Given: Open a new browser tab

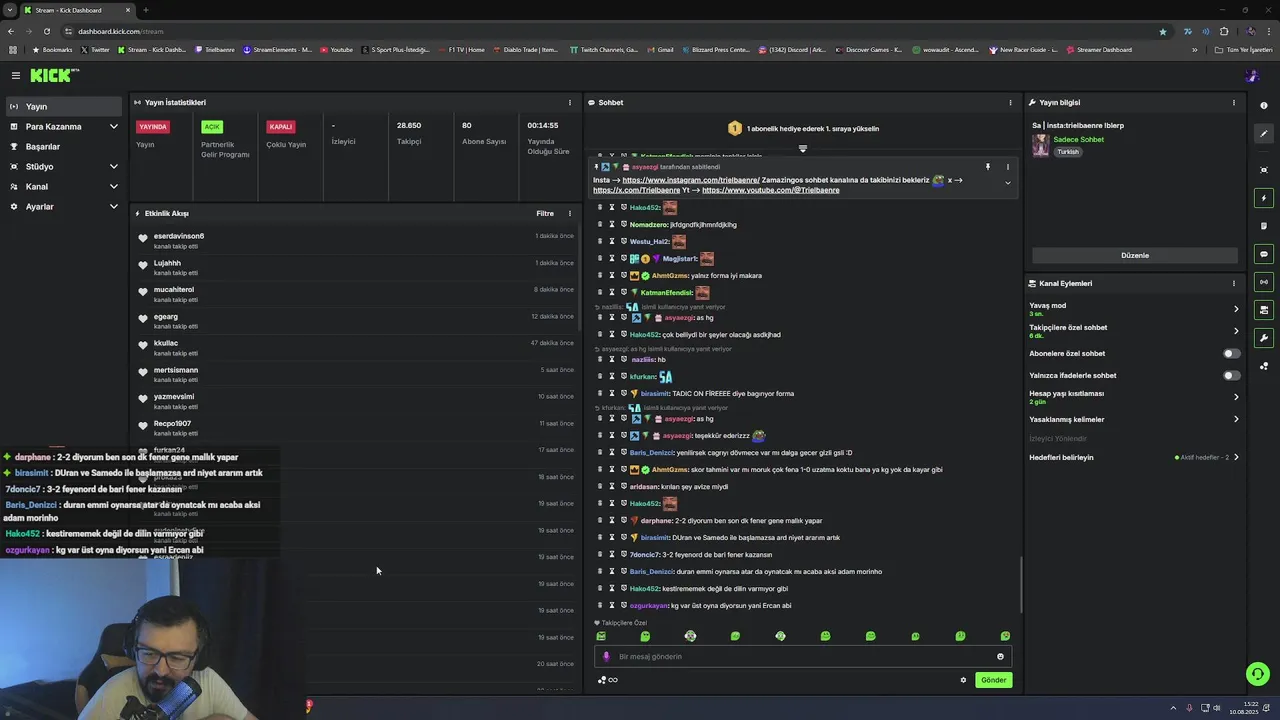Looking at the screenshot, I should [x=146, y=10].
